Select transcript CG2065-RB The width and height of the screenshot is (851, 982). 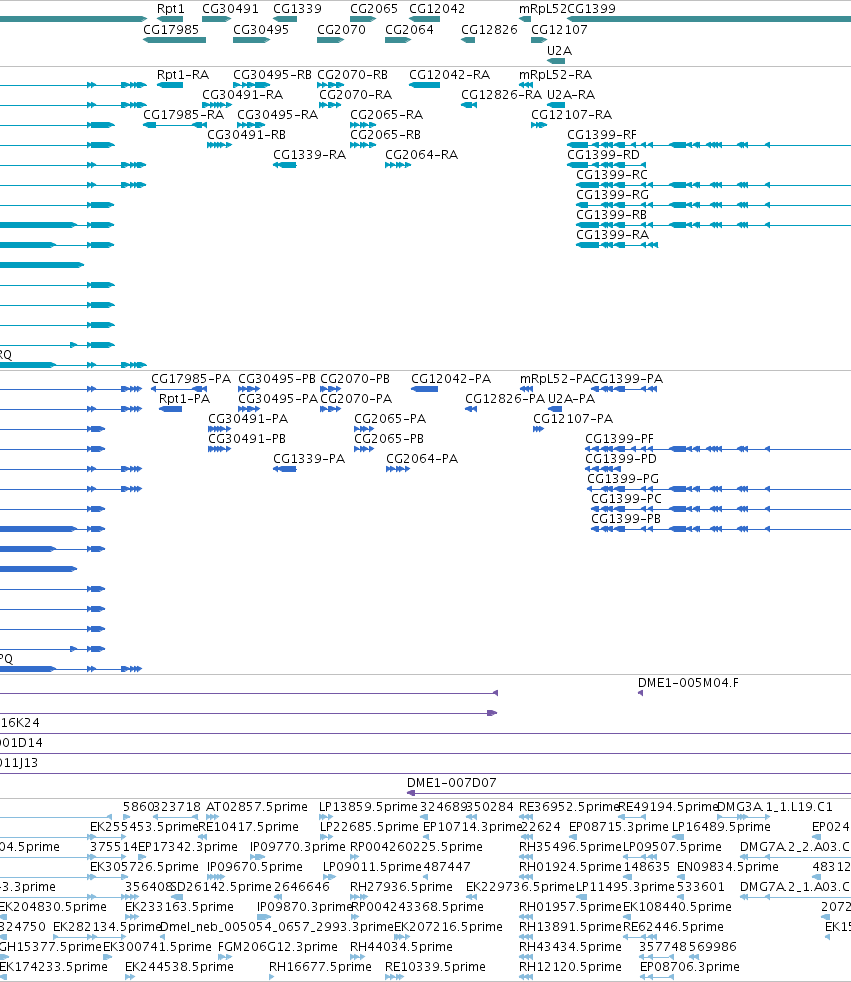pyautogui.click(x=385, y=135)
